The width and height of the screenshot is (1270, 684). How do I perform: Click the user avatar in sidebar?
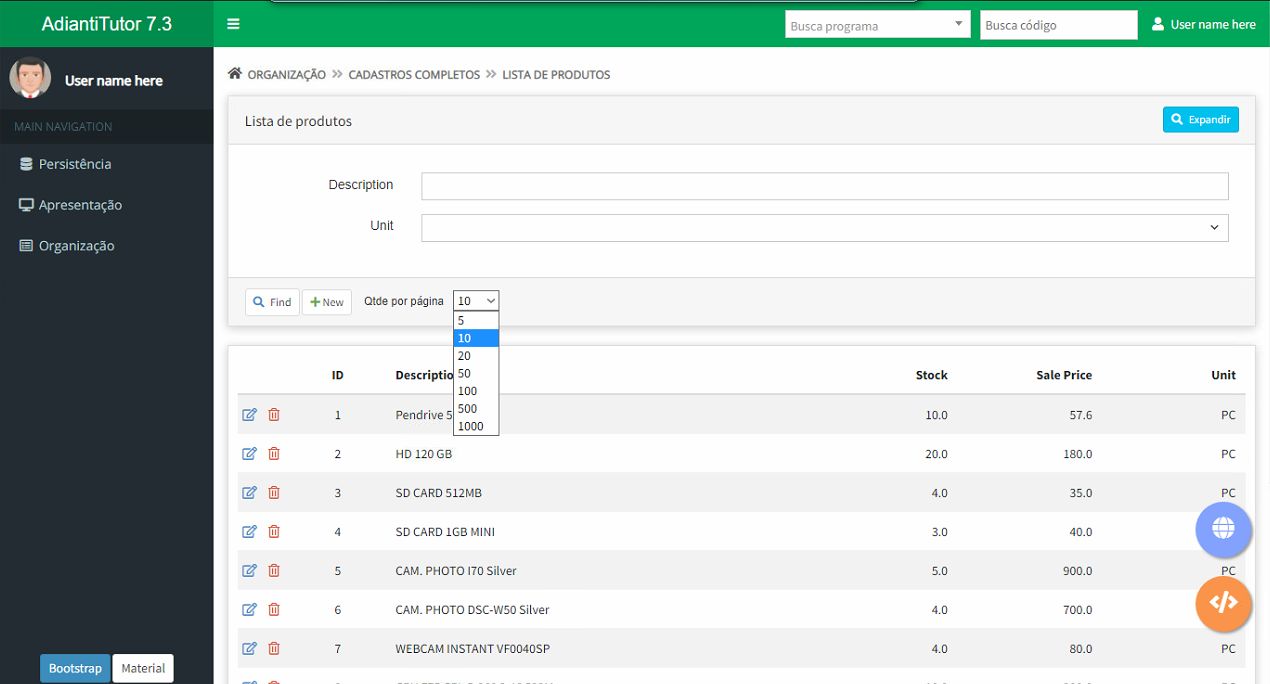click(x=30, y=78)
